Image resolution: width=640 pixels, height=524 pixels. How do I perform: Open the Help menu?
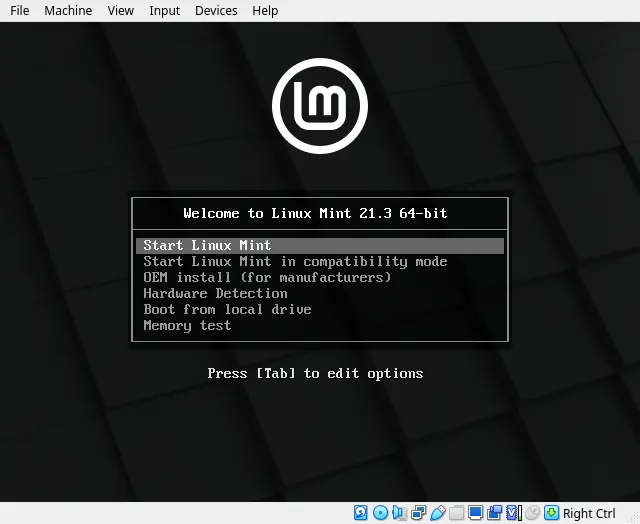[265, 11]
